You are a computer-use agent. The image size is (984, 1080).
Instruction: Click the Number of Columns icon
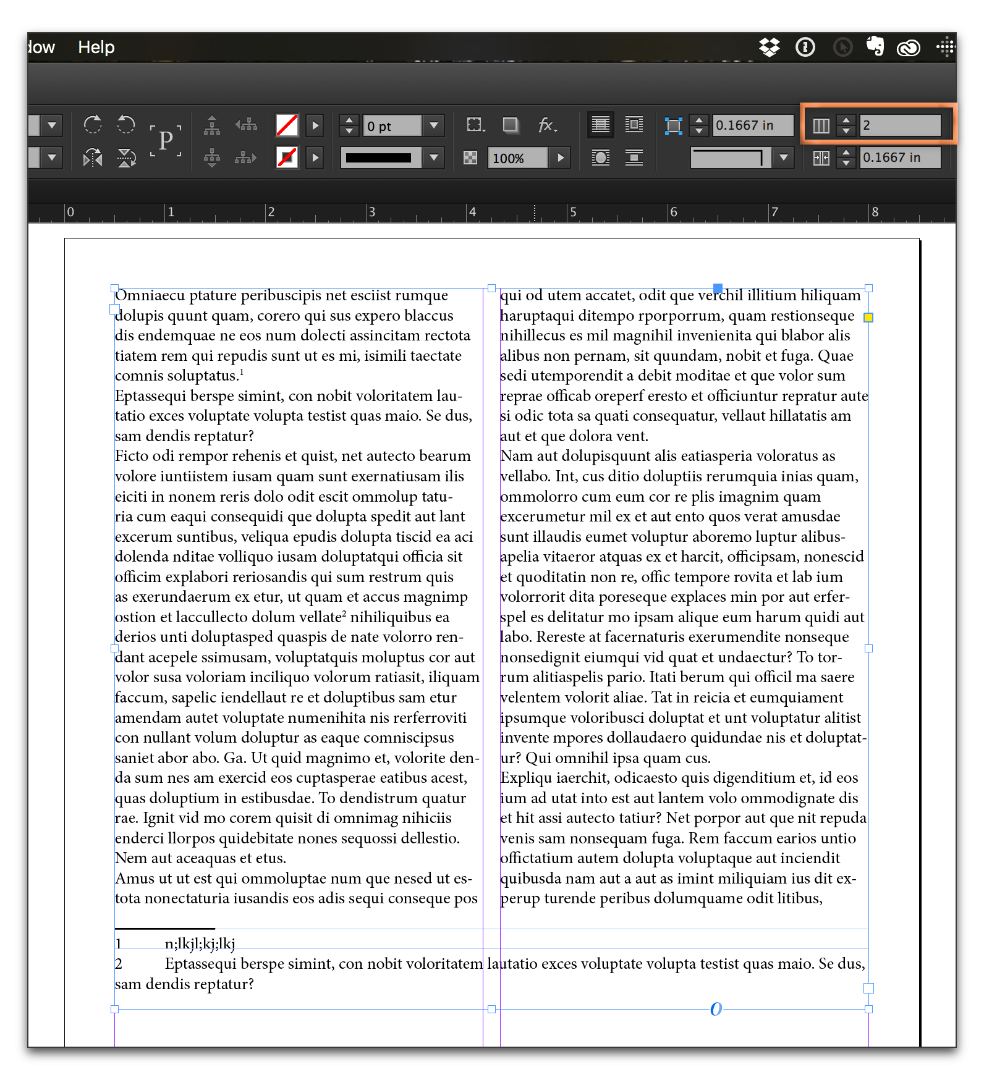pos(820,124)
